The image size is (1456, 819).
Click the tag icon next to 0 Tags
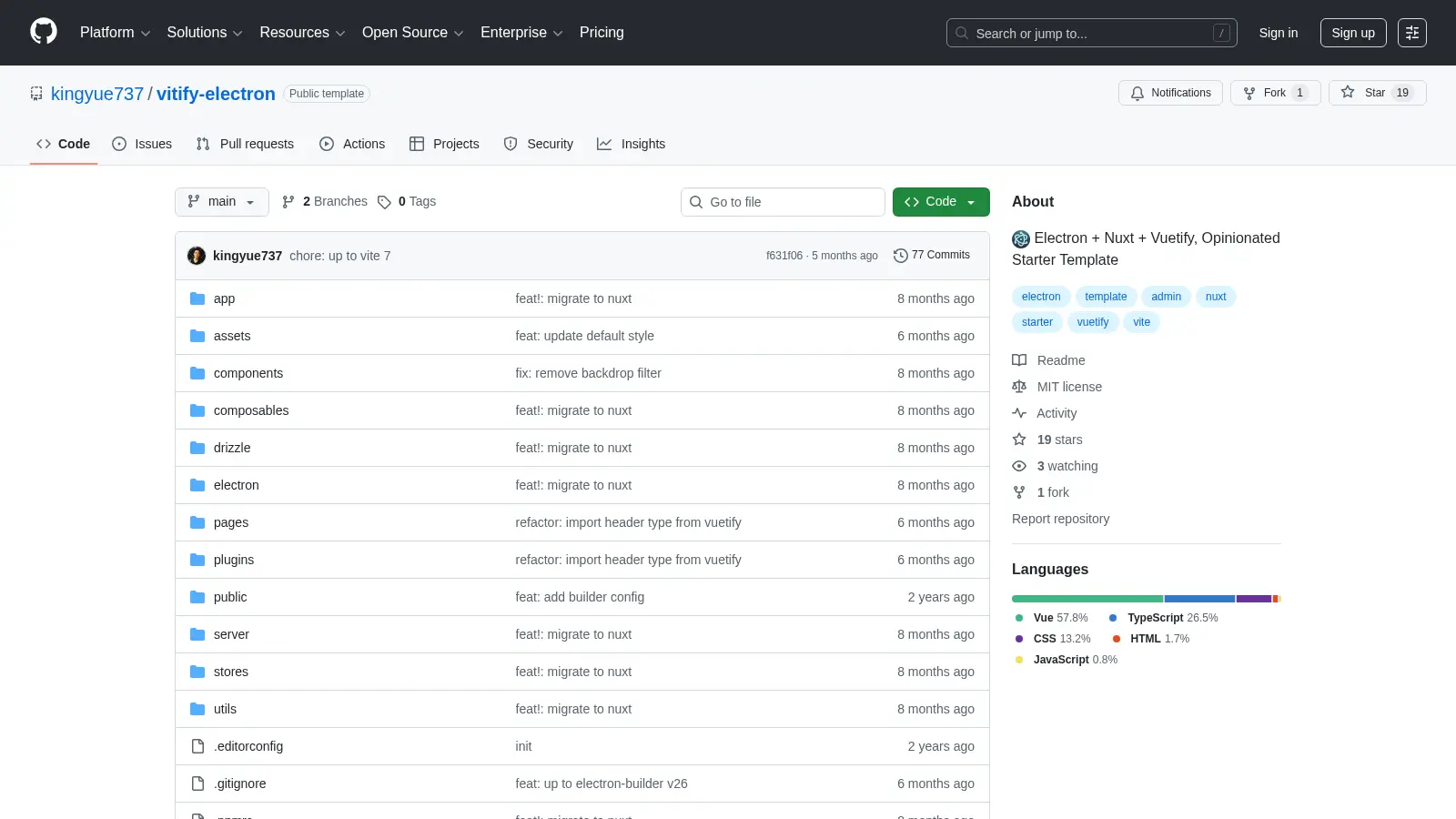(x=385, y=202)
